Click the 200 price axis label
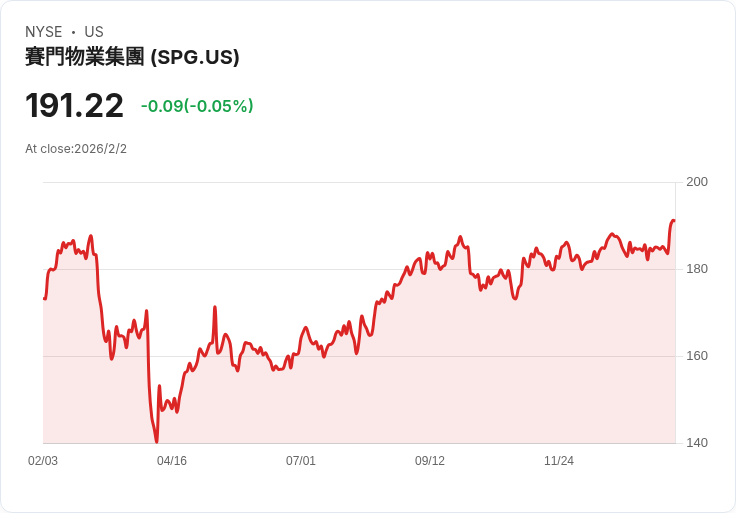 (x=697, y=182)
